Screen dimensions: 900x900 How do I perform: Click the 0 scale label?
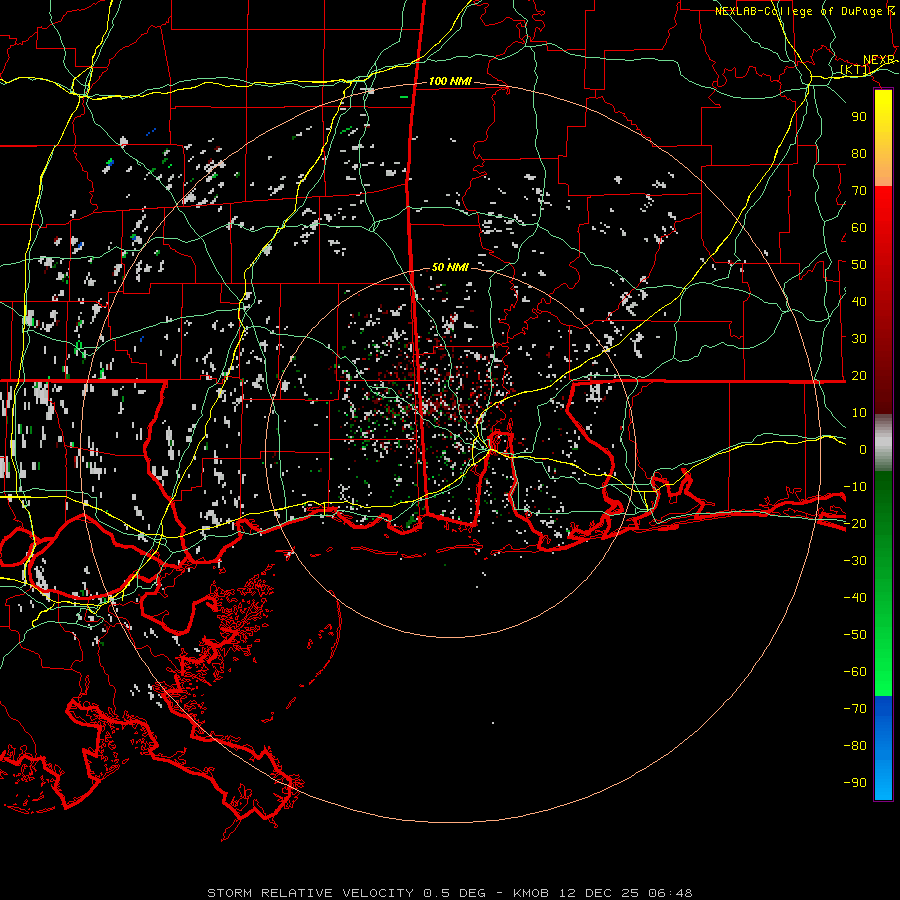coord(863,450)
